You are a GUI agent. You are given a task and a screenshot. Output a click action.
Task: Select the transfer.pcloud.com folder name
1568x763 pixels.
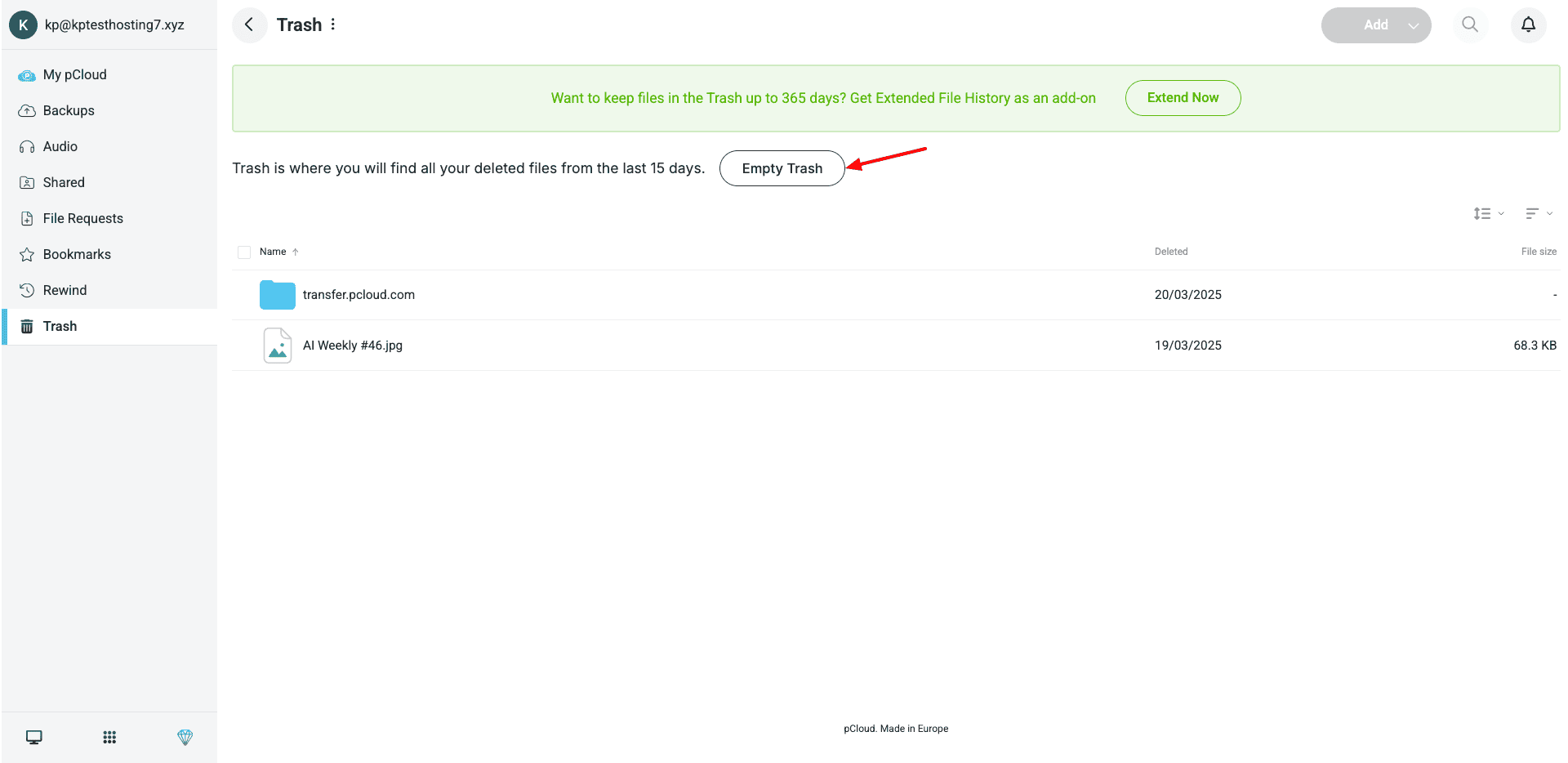coord(359,295)
